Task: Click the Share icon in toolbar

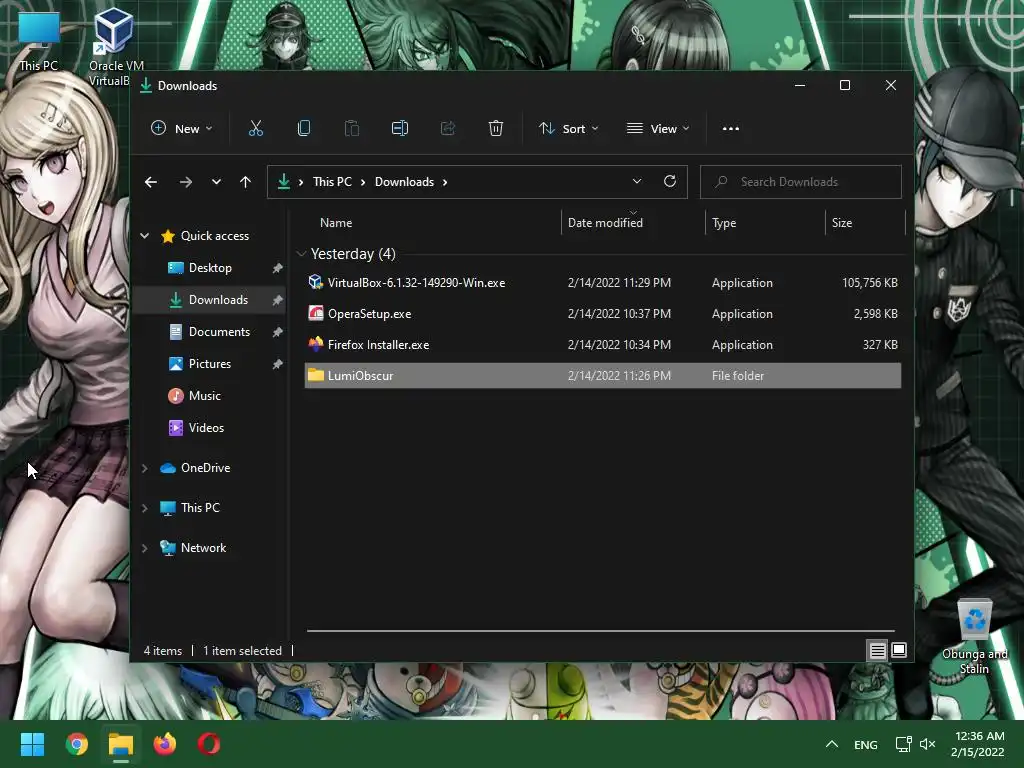Action: 448,129
